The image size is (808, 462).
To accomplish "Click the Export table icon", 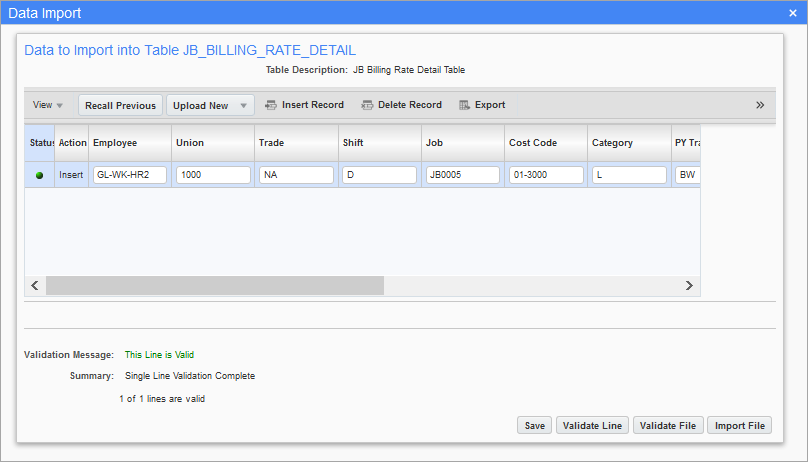I will 464,105.
